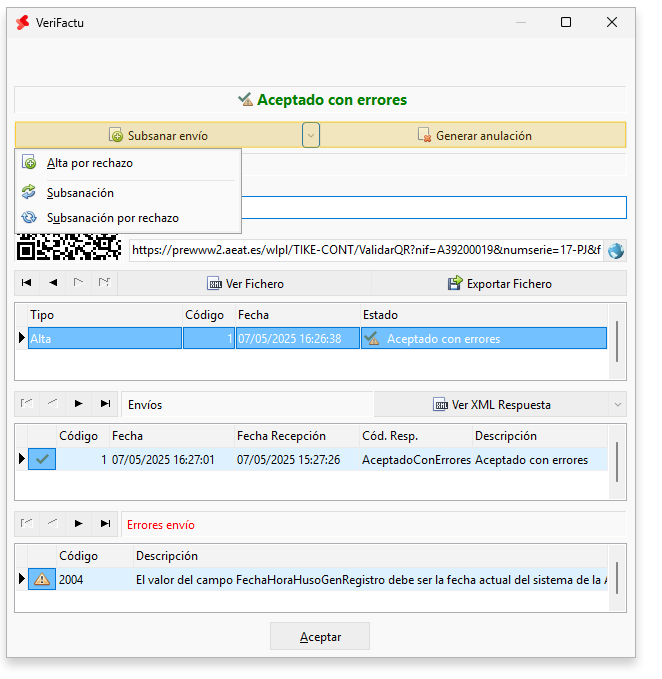Go to next record in the Envíos navigator
The width and height of the screenshot is (662, 679).
79,404
